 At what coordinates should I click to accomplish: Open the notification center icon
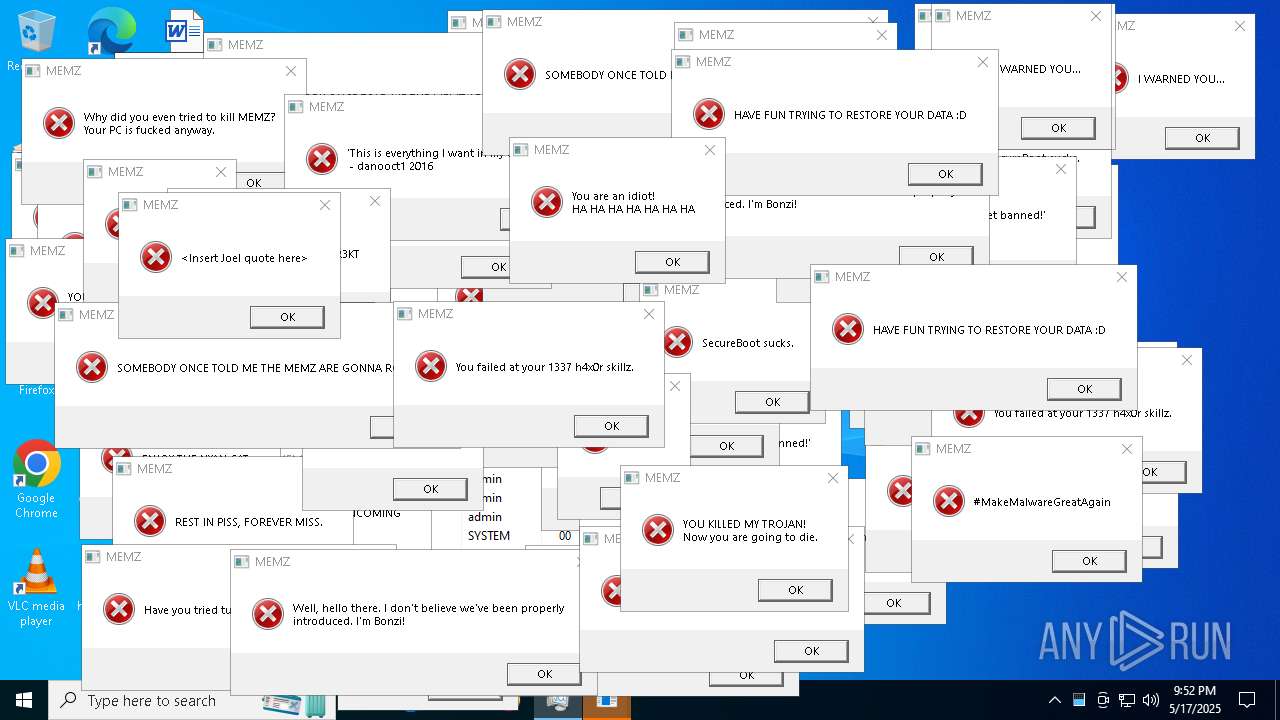1247,700
